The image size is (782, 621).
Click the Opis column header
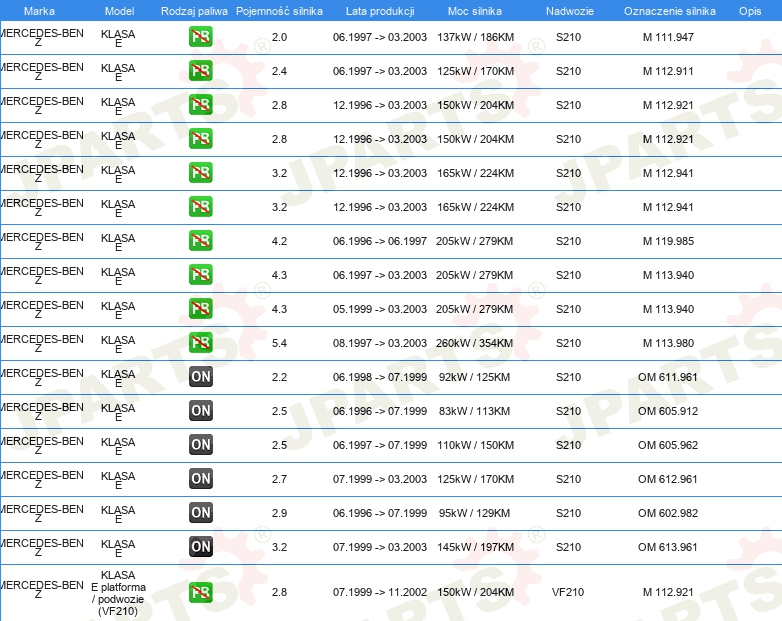coord(750,11)
